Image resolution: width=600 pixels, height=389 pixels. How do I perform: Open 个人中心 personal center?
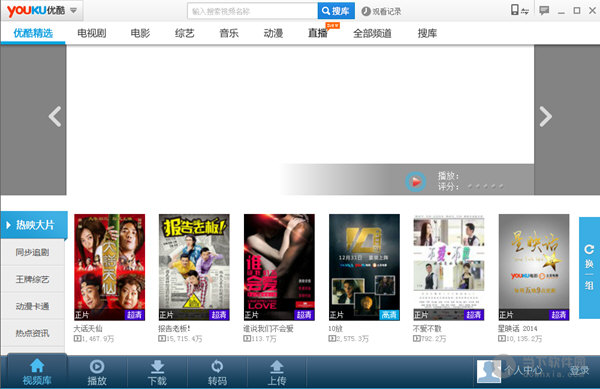[x=523, y=370]
